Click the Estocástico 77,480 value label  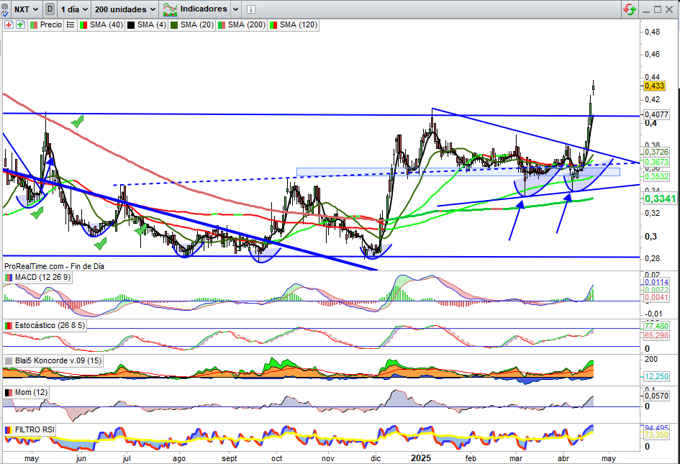tap(656, 326)
